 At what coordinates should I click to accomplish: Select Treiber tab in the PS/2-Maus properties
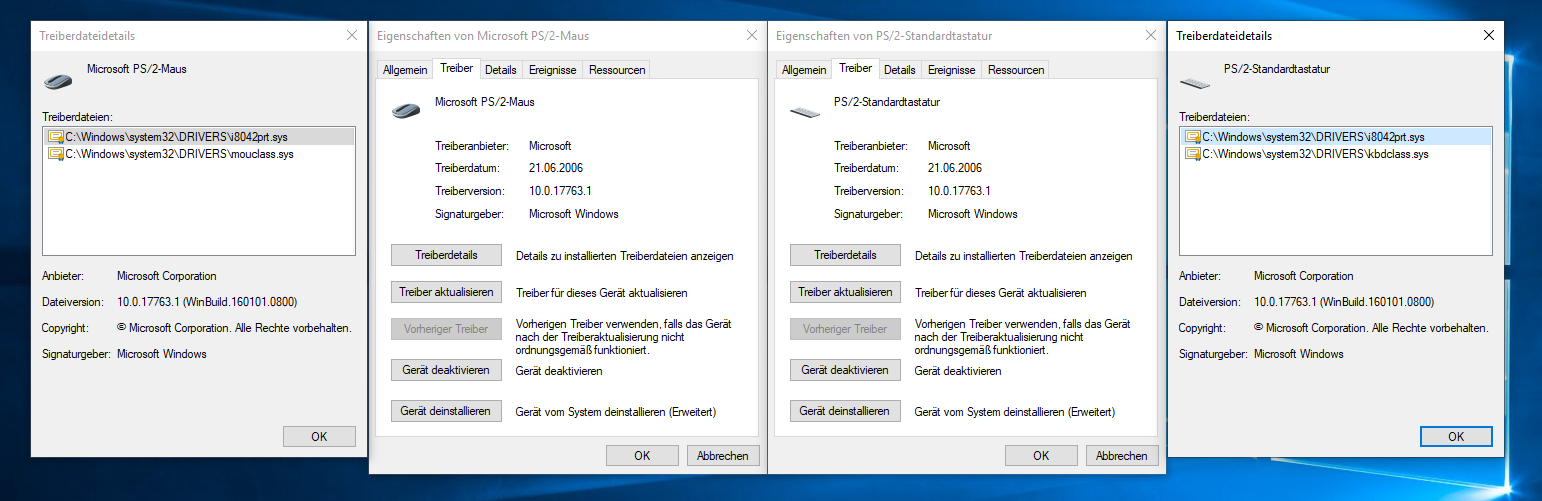(456, 68)
